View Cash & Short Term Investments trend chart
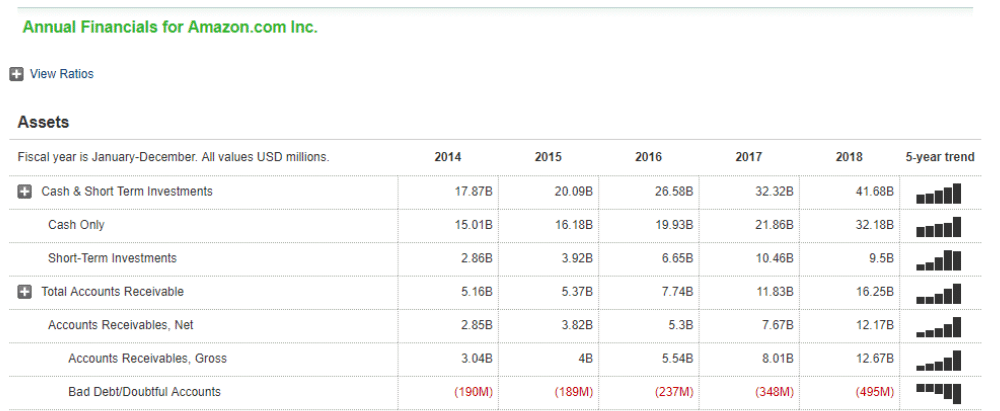The width and height of the screenshot is (1000, 411). pos(938,193)
